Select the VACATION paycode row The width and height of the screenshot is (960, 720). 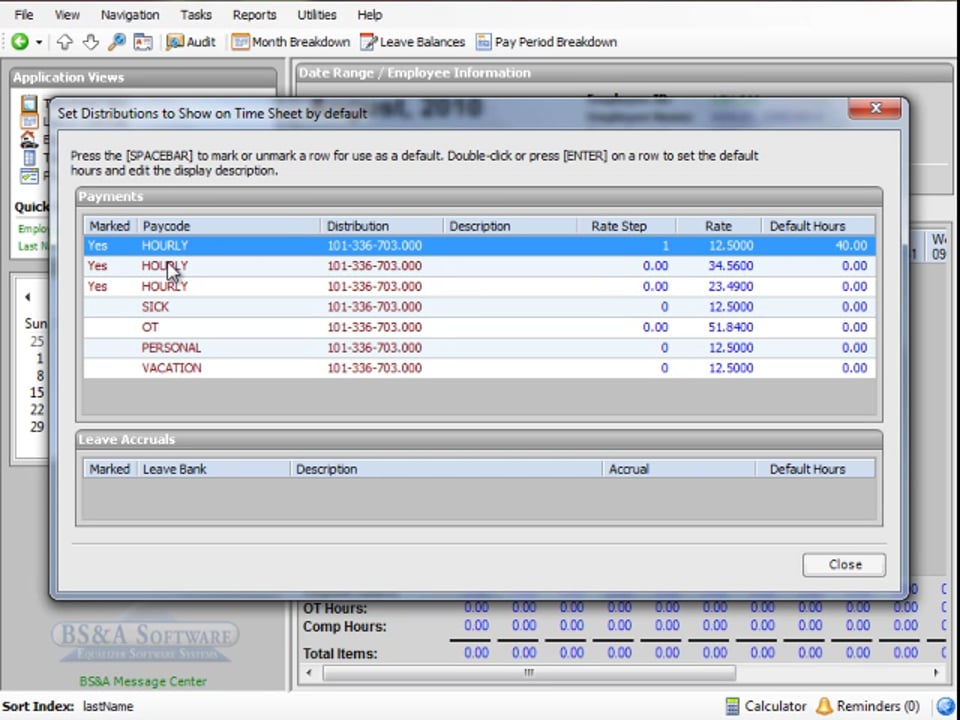point(479,368)
